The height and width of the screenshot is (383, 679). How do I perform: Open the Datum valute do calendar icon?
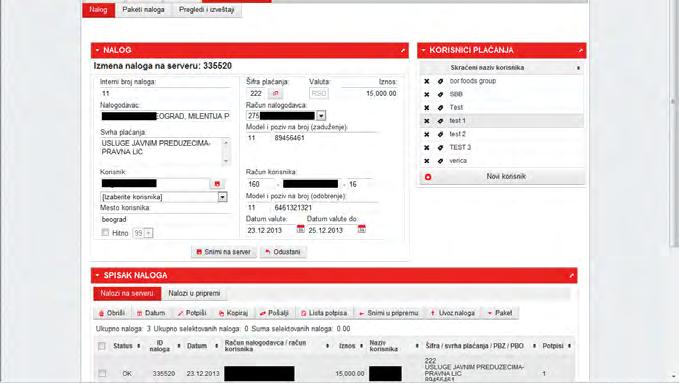tap(362, 229)
